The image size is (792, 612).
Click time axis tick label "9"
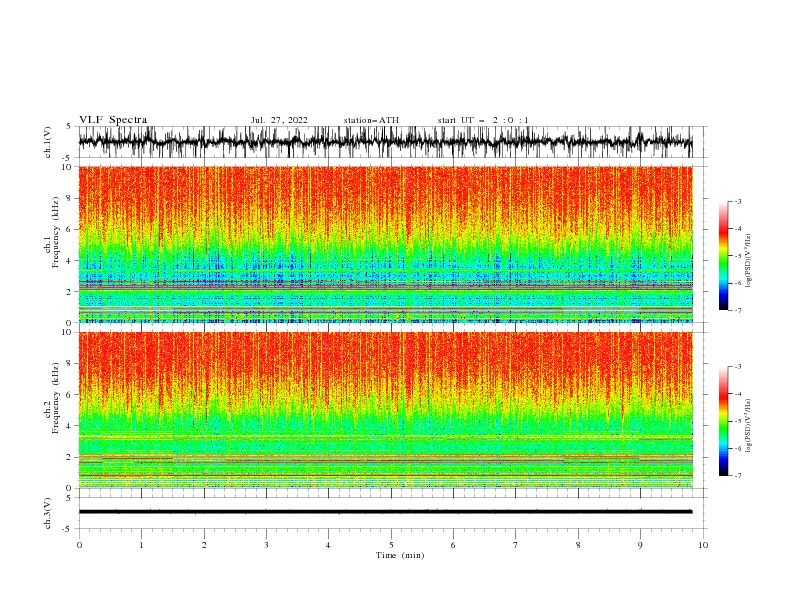[640, 545]
